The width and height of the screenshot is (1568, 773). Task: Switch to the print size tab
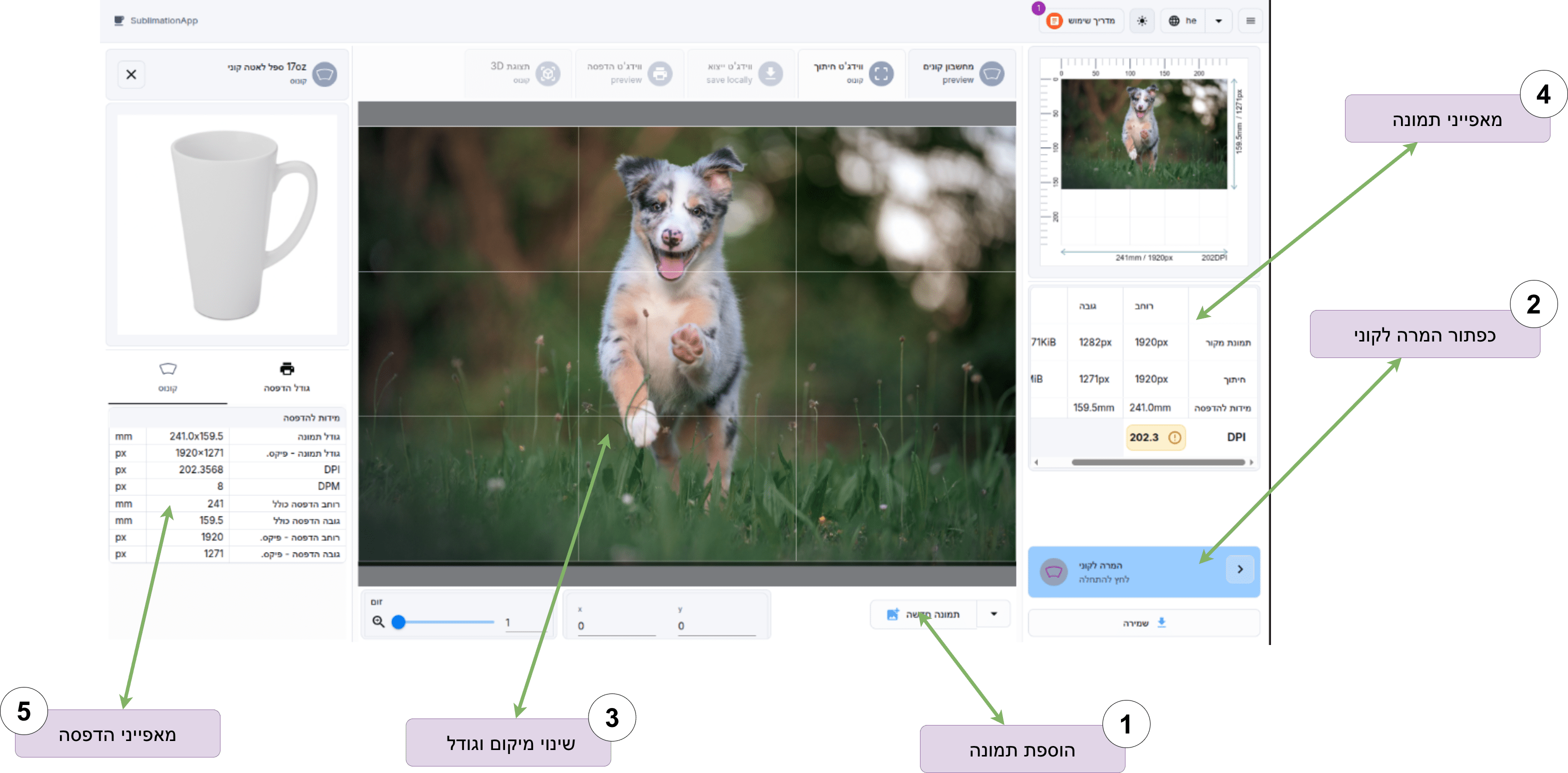pos(286,377)
